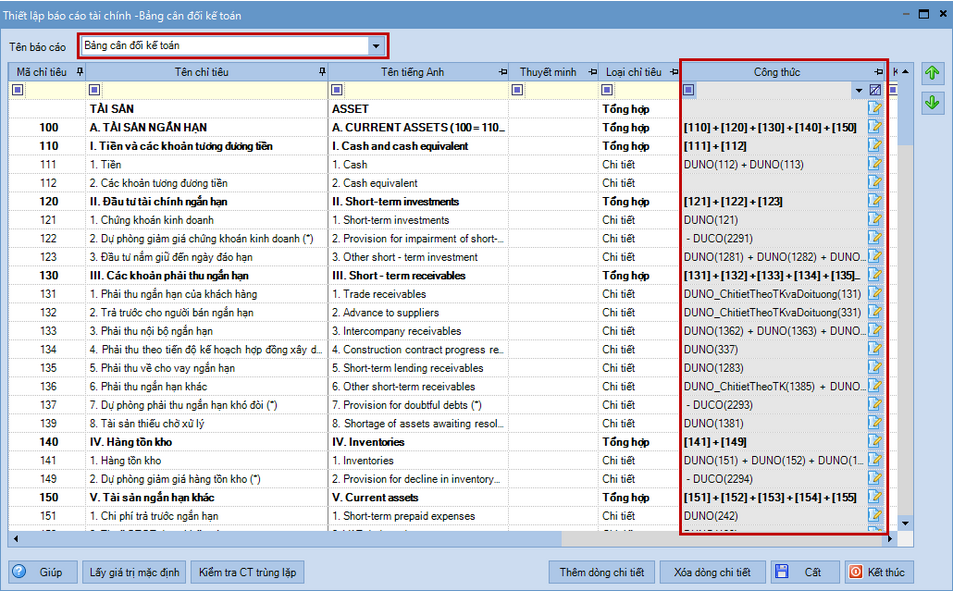
Task: Edit formula icon for row 131
Action: point(875,293)
